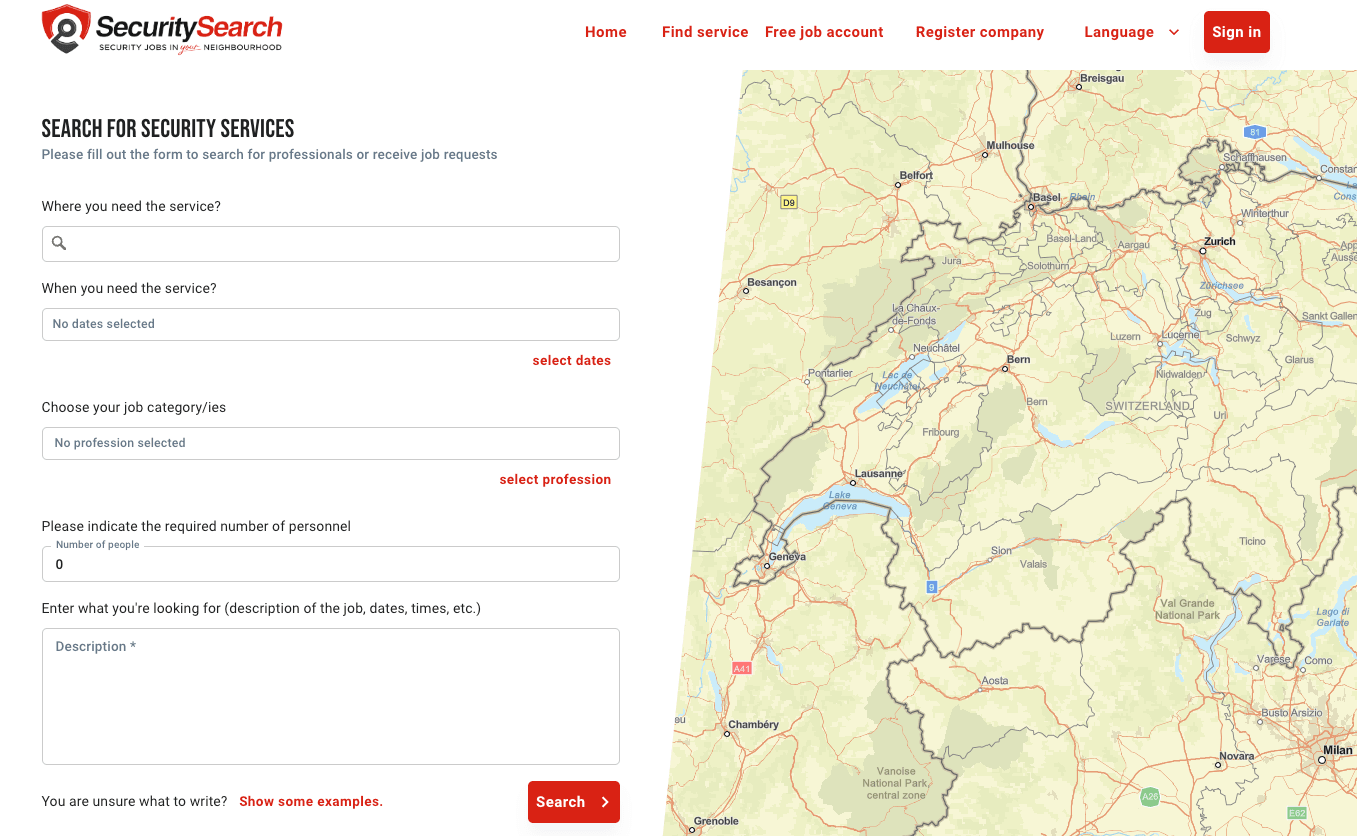Open Free job account page
The image size is (1357, 836).
tap(824, 32)
